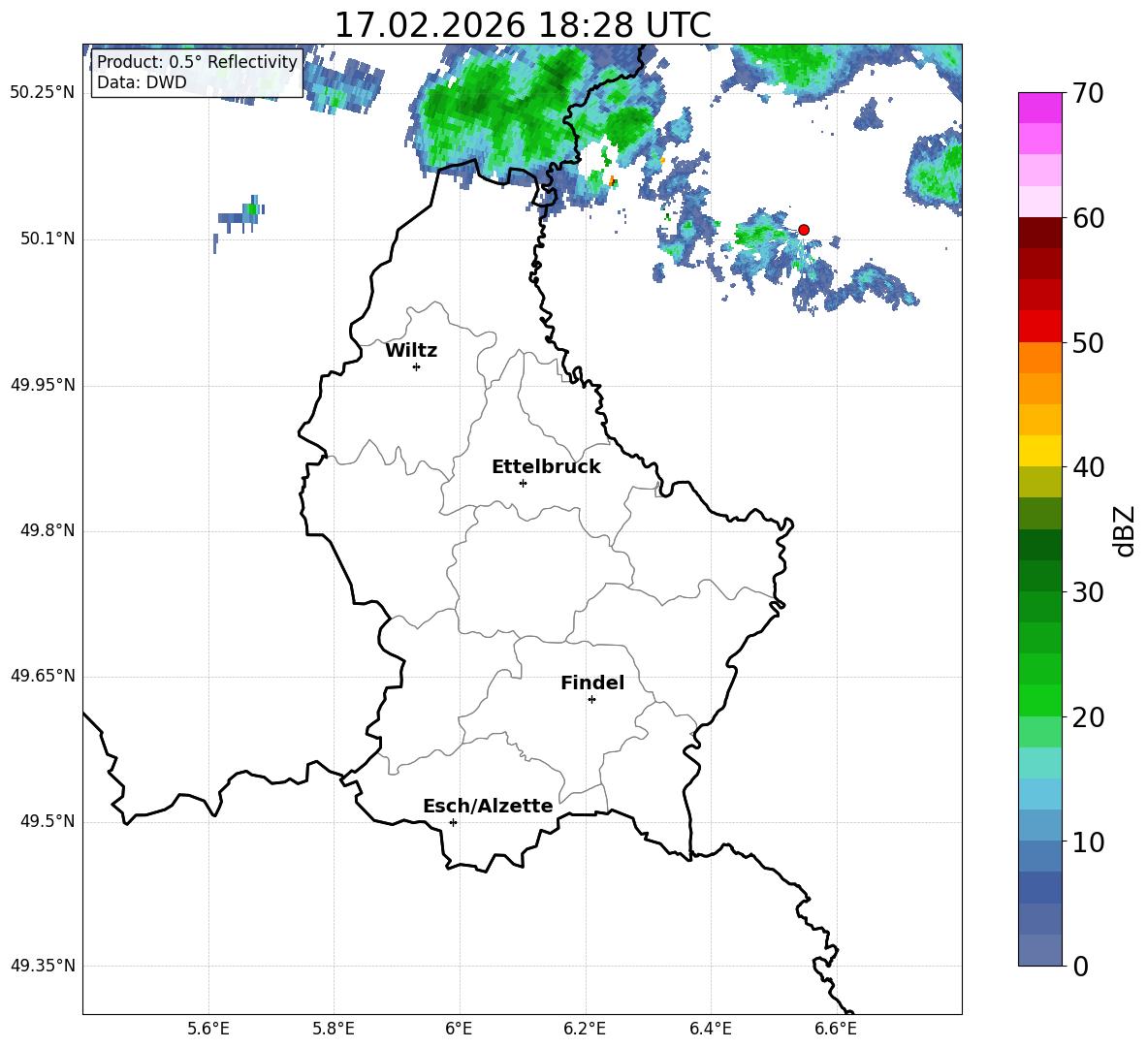1148x1048 pixels.
Task: Click the 6.6°E longitude label
Action: [x=836, y=1029]
